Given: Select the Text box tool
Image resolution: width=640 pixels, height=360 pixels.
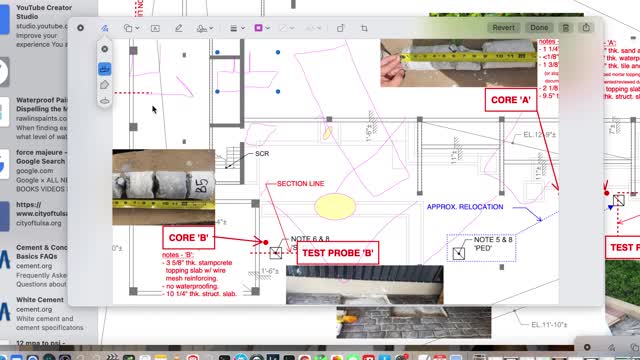Looking at the screenshot, I should pos(155,28).
